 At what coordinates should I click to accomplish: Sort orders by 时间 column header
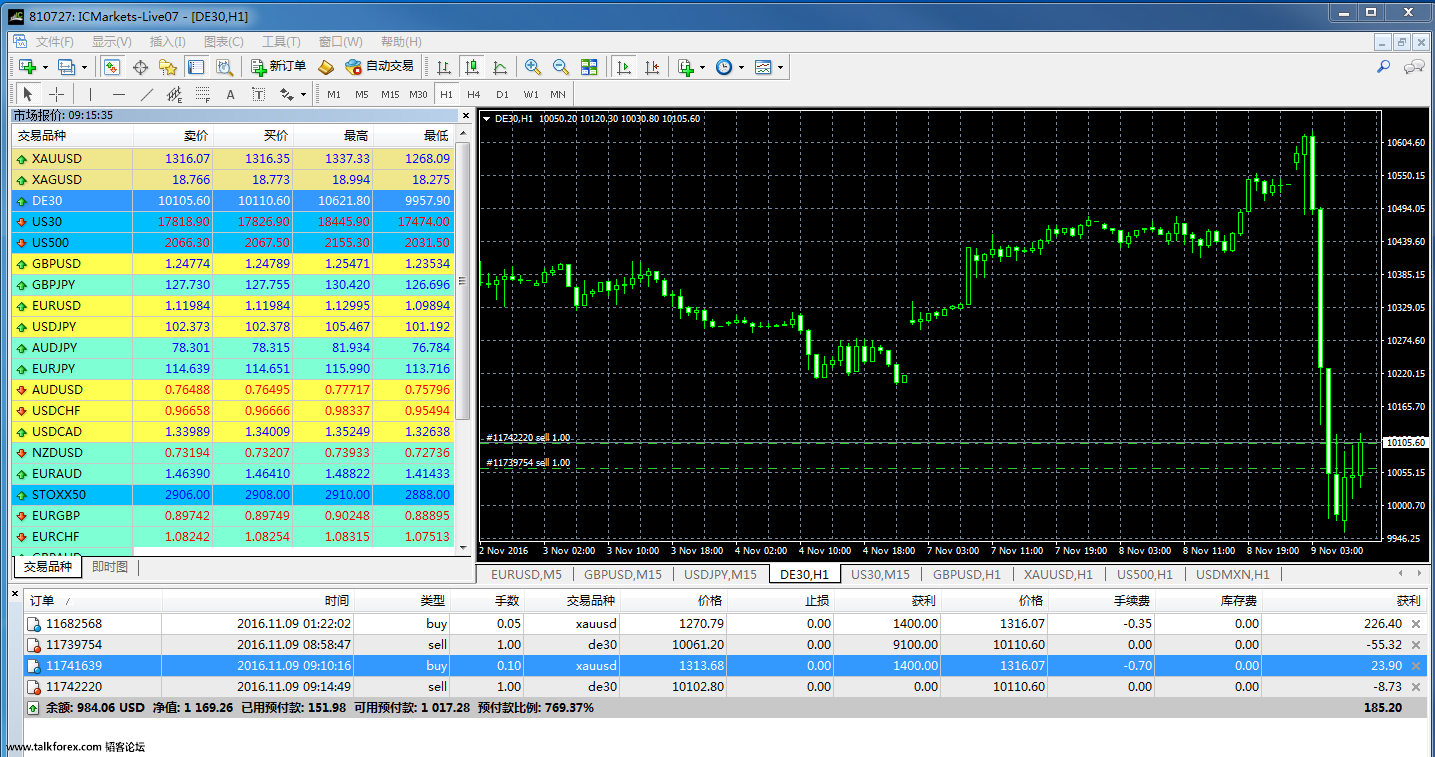click(x=257, y=601)
